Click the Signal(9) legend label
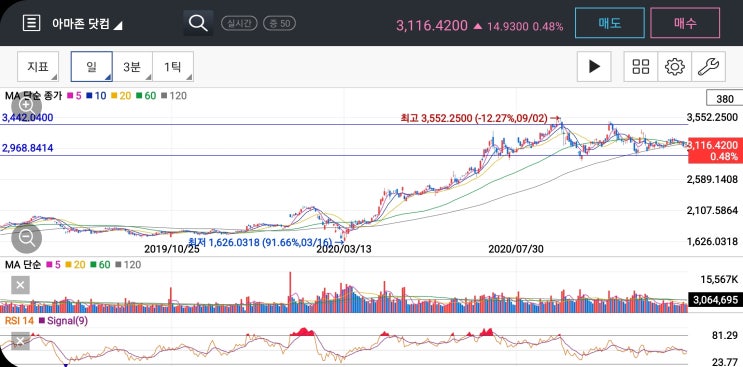743x367 pixels. click(63, 321)
